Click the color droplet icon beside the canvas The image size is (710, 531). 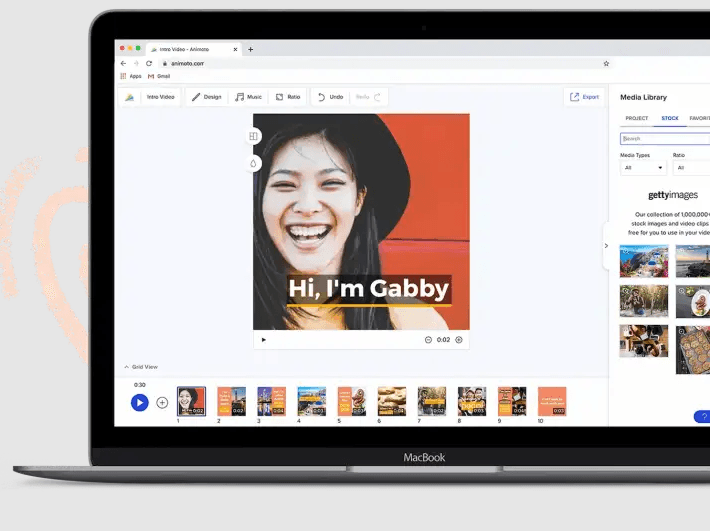click(x=254, y=163)
